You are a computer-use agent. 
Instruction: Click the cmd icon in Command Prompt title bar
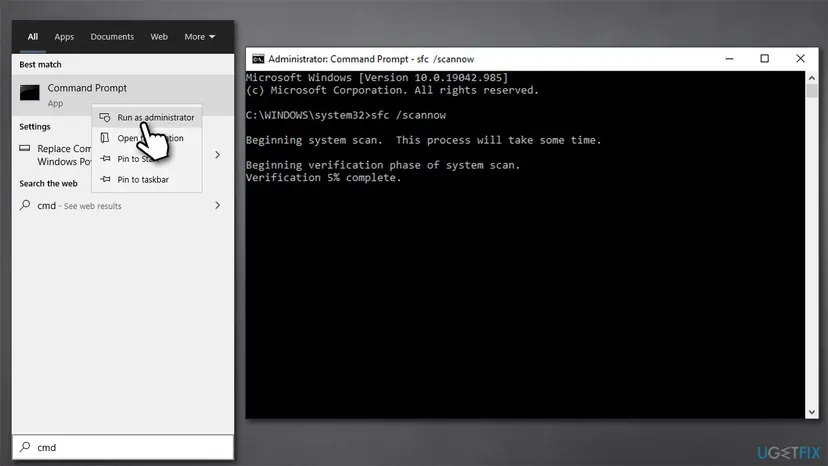(258, 59)
